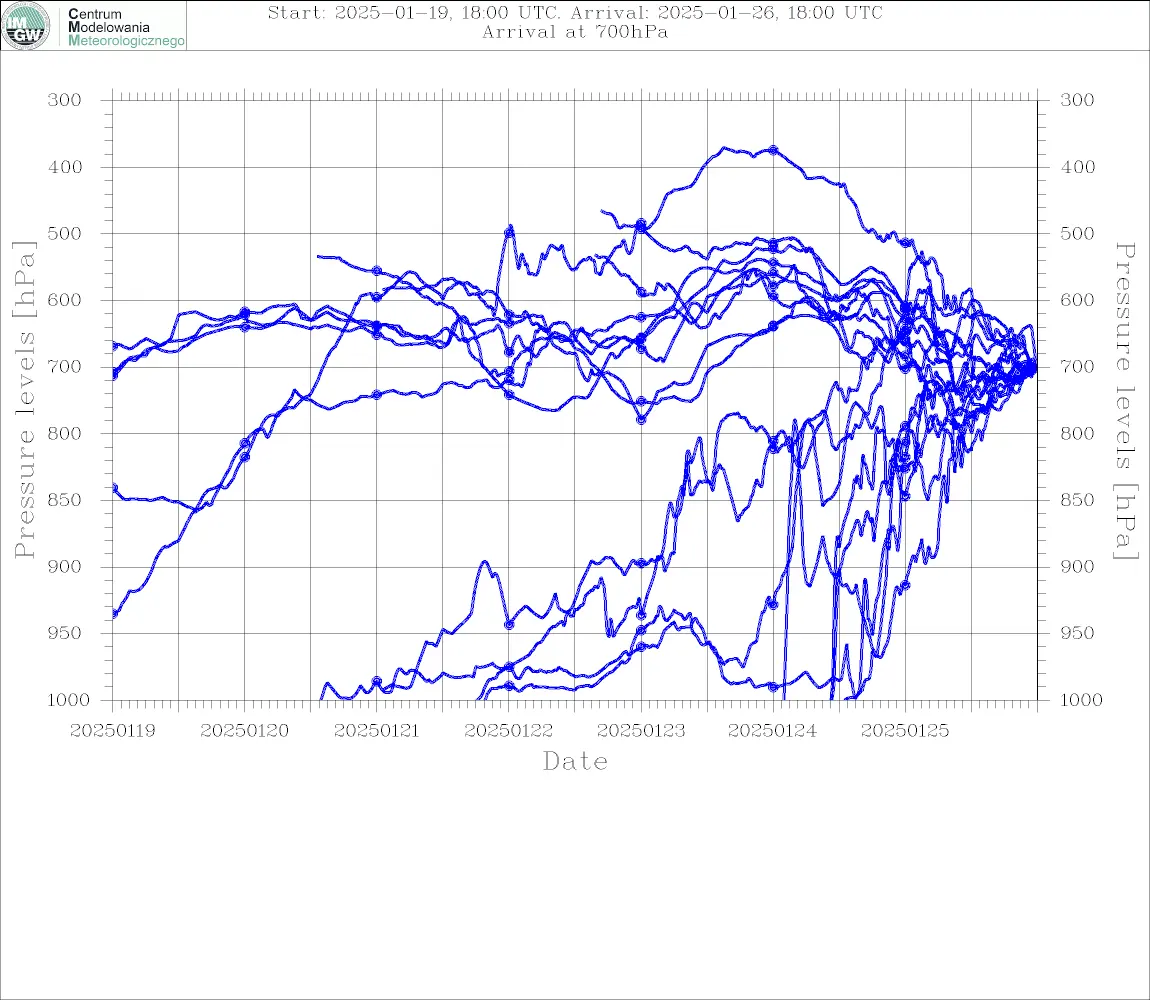
Task: Click the 20250123 date label
Action: coord(641,731)
